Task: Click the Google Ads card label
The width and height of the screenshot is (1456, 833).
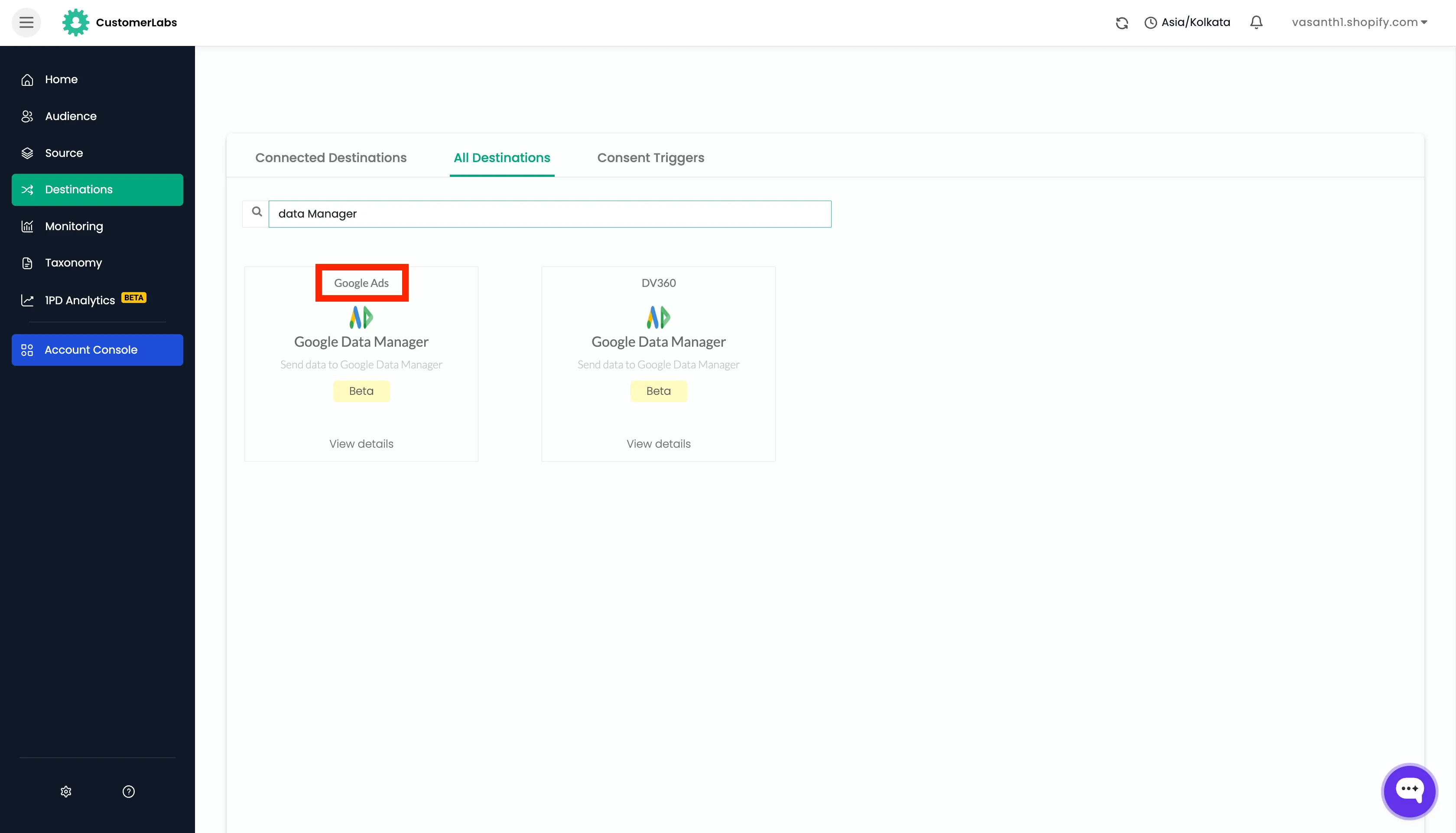Action: point(361,283)
